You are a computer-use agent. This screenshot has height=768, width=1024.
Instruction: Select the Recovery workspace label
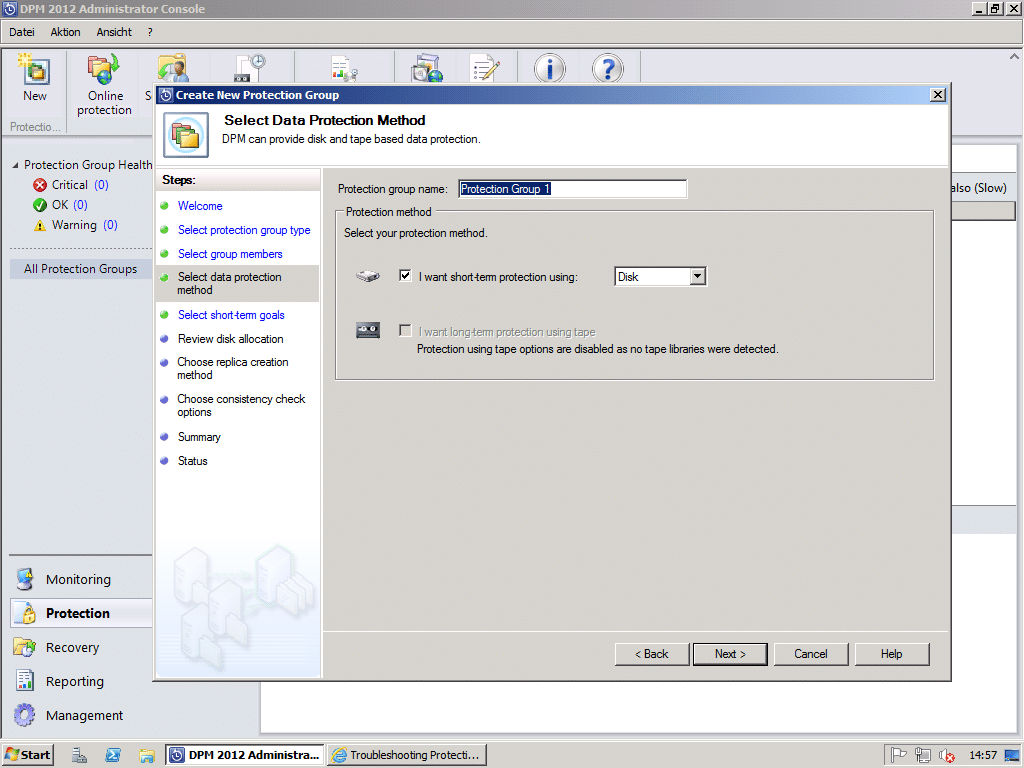pyautogui.click(x=72, y=647)
